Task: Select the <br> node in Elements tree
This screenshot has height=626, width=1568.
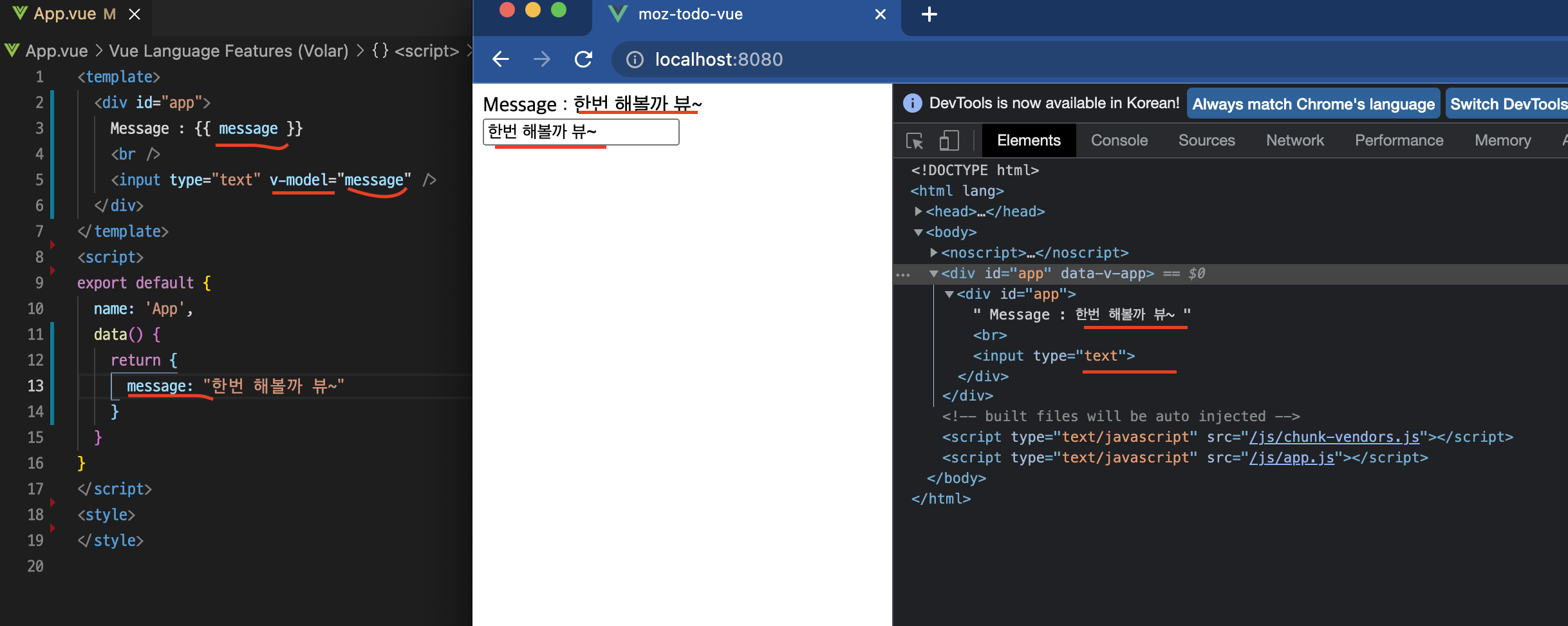Action: [990, 335]
